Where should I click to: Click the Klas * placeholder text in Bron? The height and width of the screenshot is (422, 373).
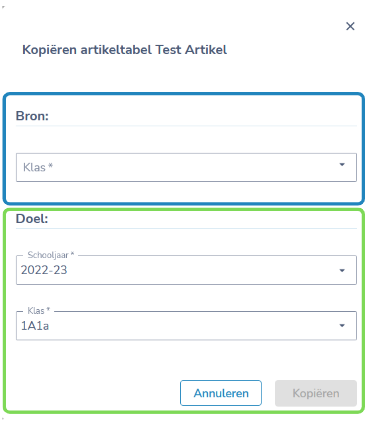[38, 167]
